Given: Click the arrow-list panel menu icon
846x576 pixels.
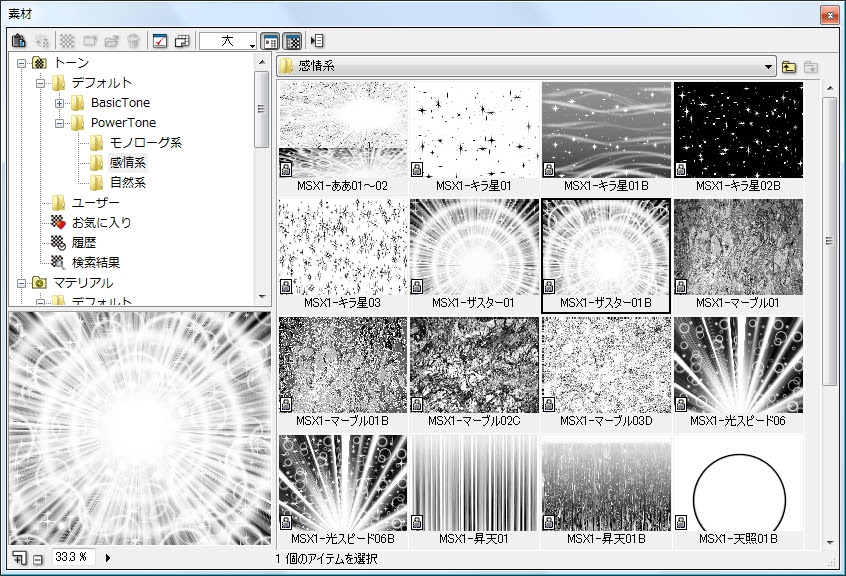Looking at the screenshot, I should 317,41.
